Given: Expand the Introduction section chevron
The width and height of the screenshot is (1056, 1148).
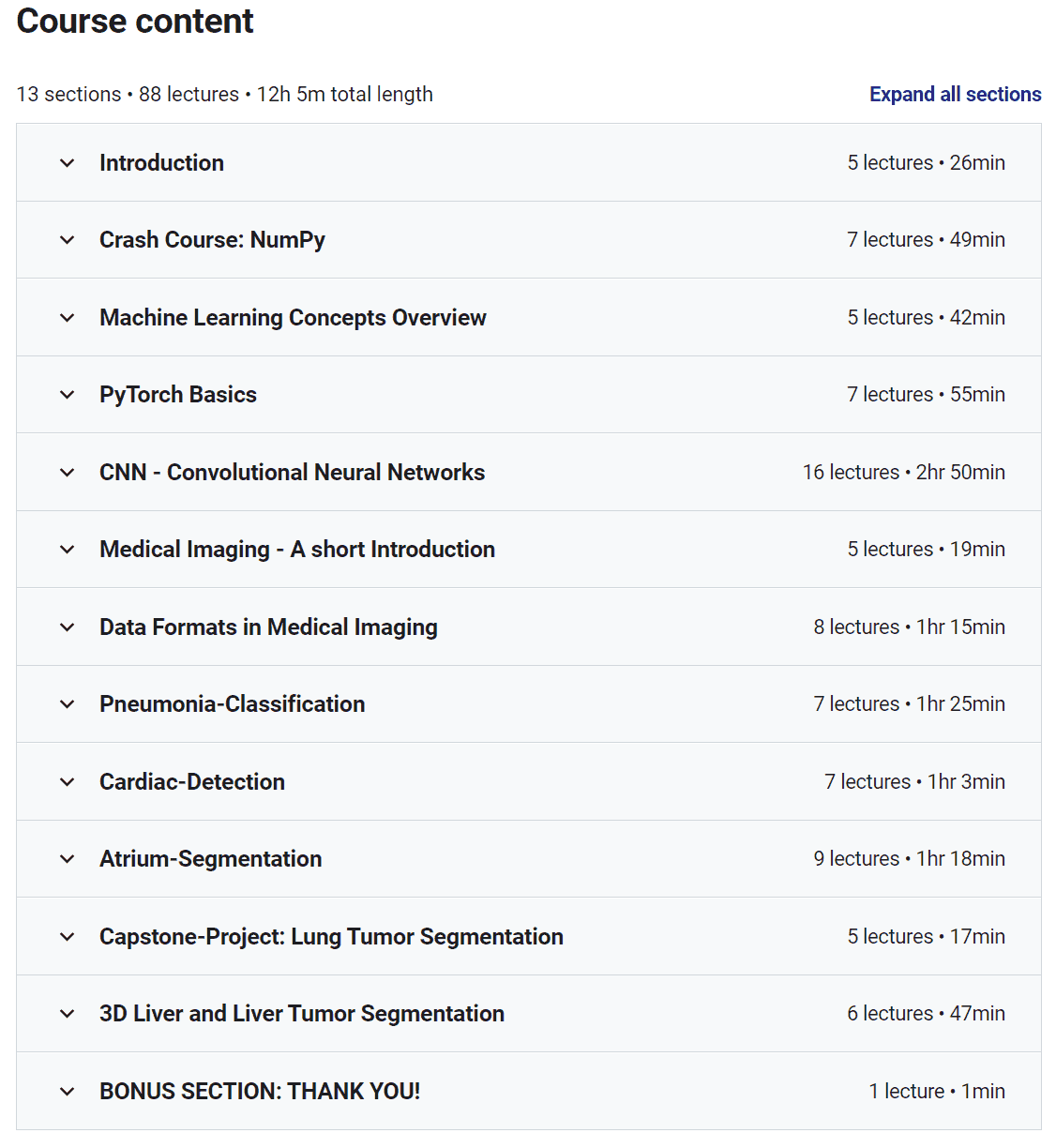Looking at the screenshot, I should pyautogui.click(x=68, y=163).
